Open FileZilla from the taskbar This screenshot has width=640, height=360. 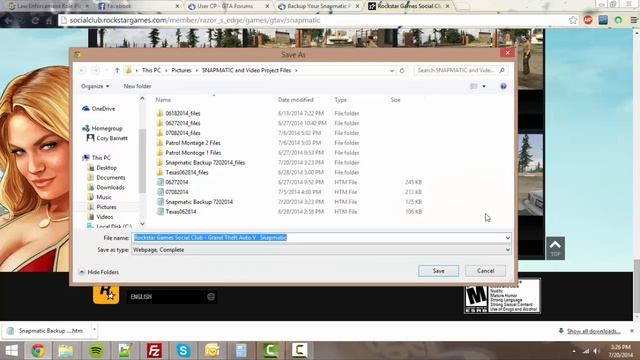154,351
